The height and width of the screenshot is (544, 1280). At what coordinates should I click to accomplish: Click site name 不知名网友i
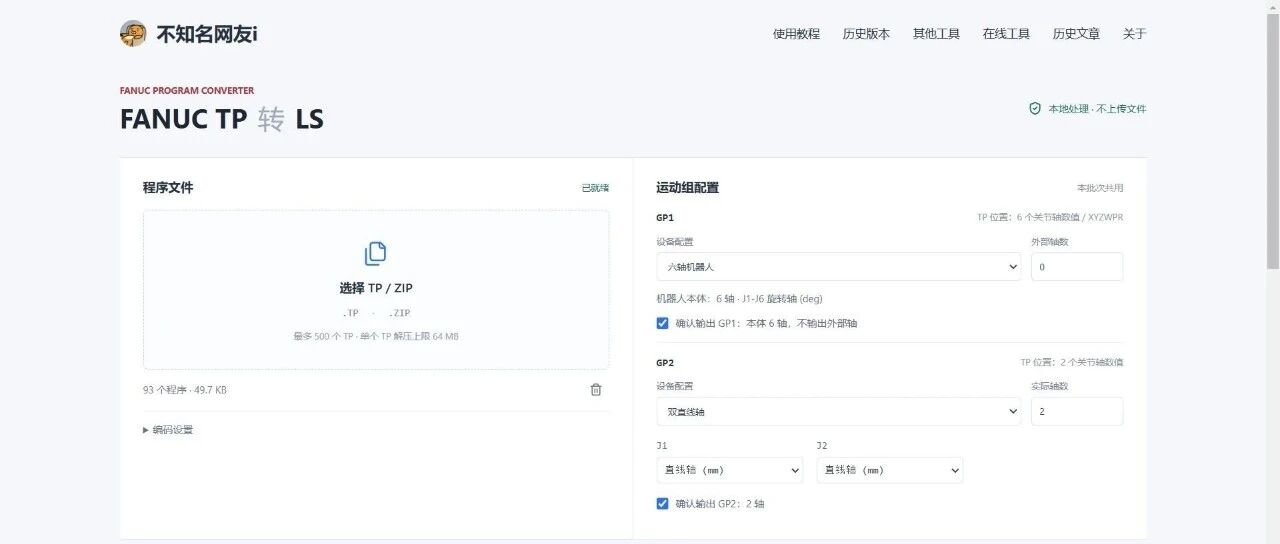(207, 34)
